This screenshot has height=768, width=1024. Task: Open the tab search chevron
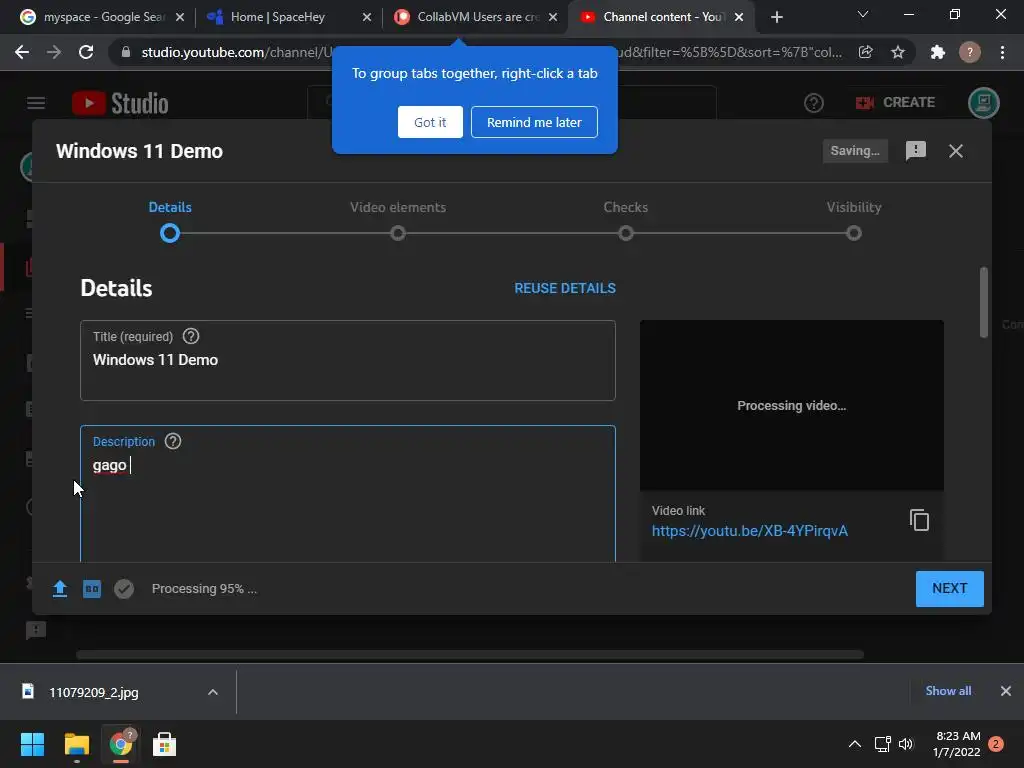(863, 14)
